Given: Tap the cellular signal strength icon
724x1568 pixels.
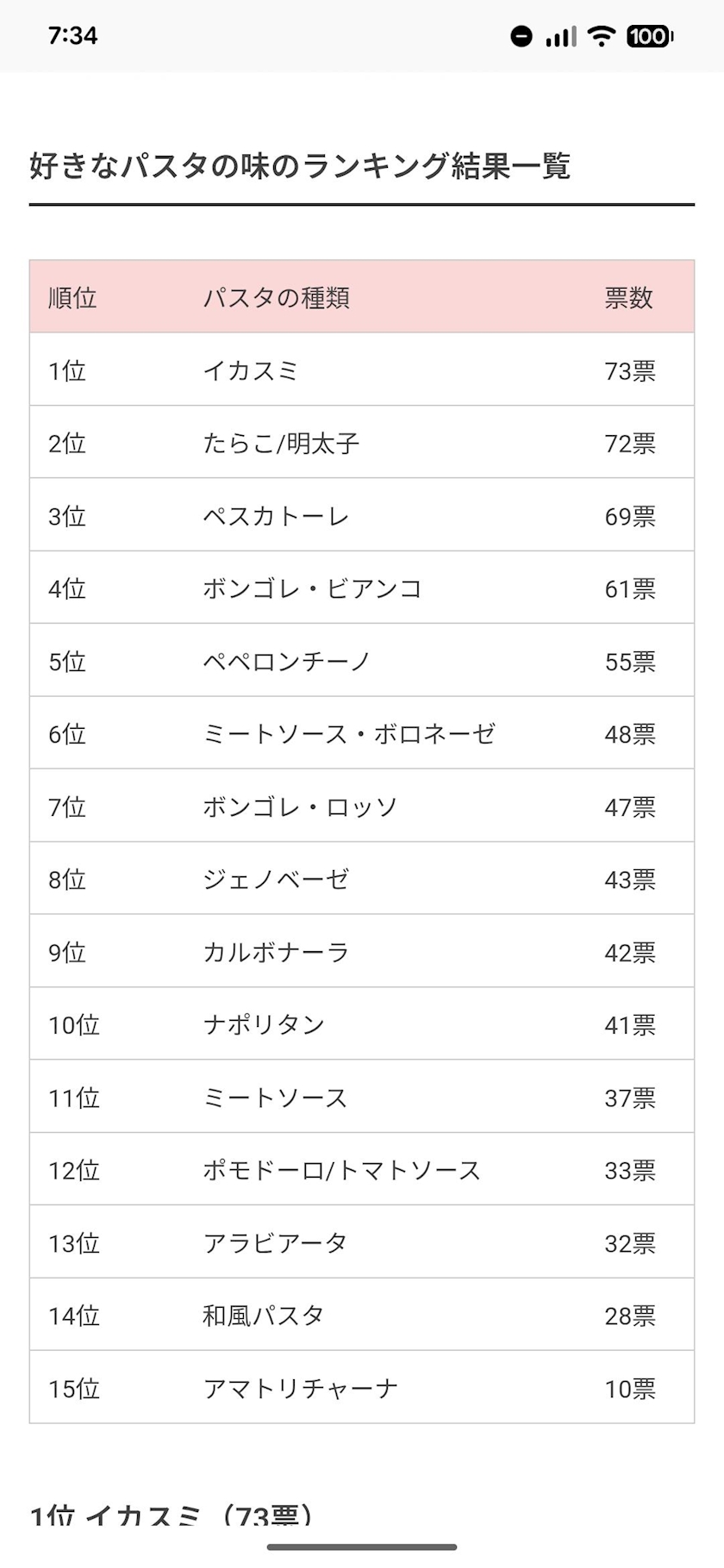Looking at the screenshot, I should pyautogui.click(x=560, y=36).
